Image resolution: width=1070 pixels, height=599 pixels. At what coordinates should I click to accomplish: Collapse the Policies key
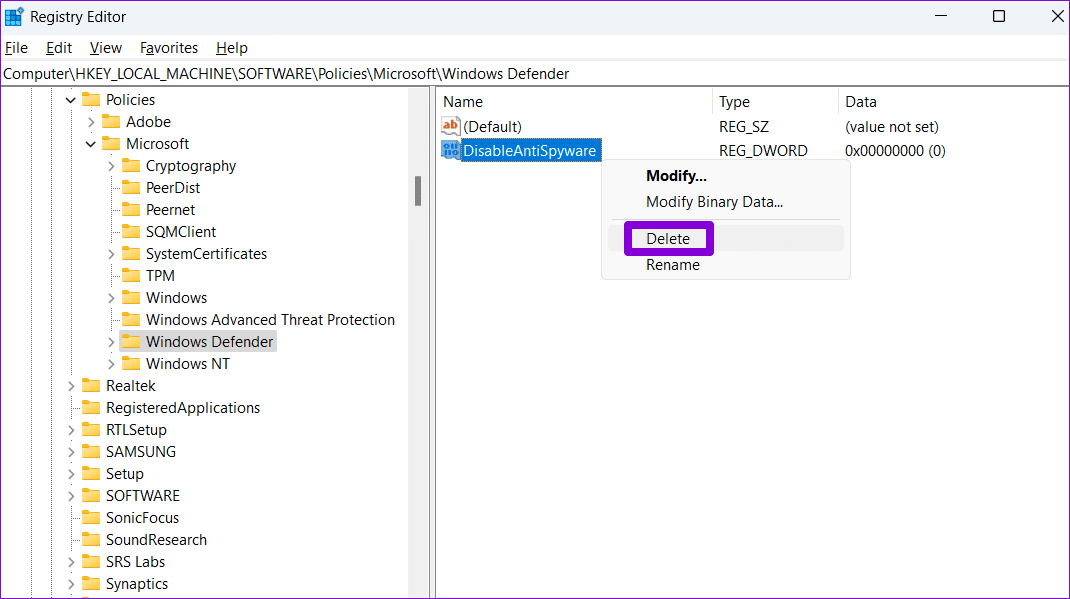(x=70, y=99)
